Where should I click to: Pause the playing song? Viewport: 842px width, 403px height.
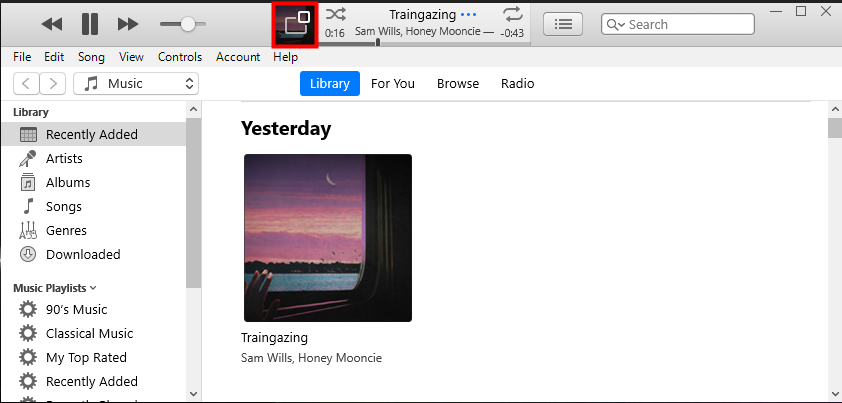pyautogui.click(x=90, y=24)
